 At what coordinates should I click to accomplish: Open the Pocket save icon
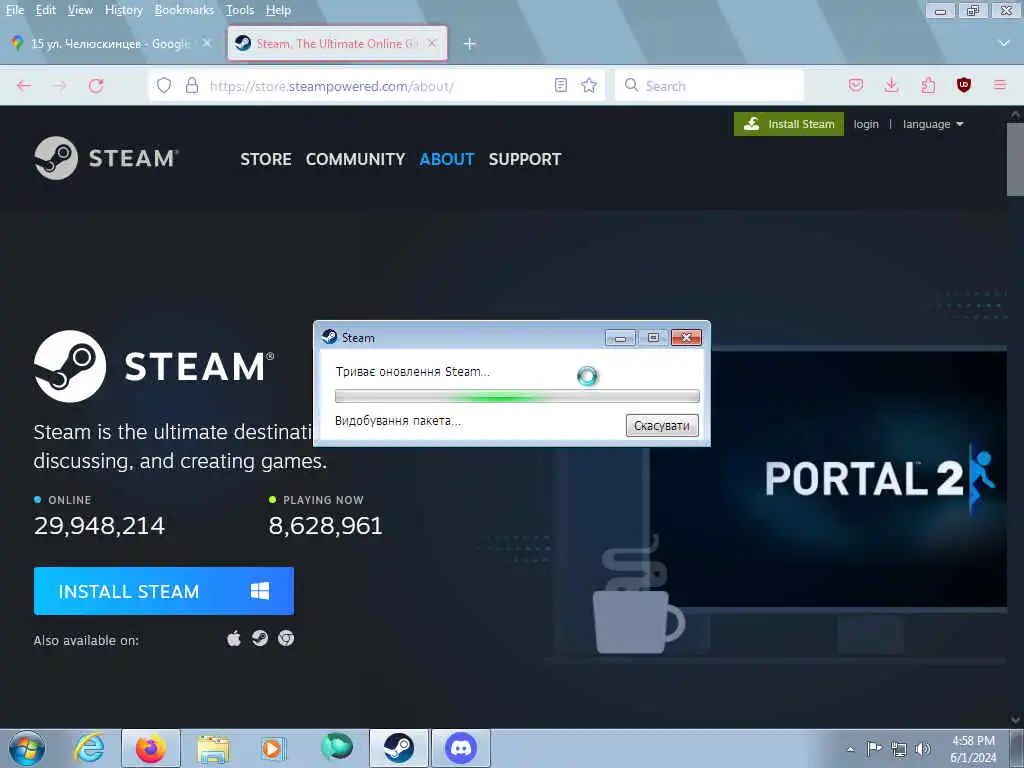point(856,86)
